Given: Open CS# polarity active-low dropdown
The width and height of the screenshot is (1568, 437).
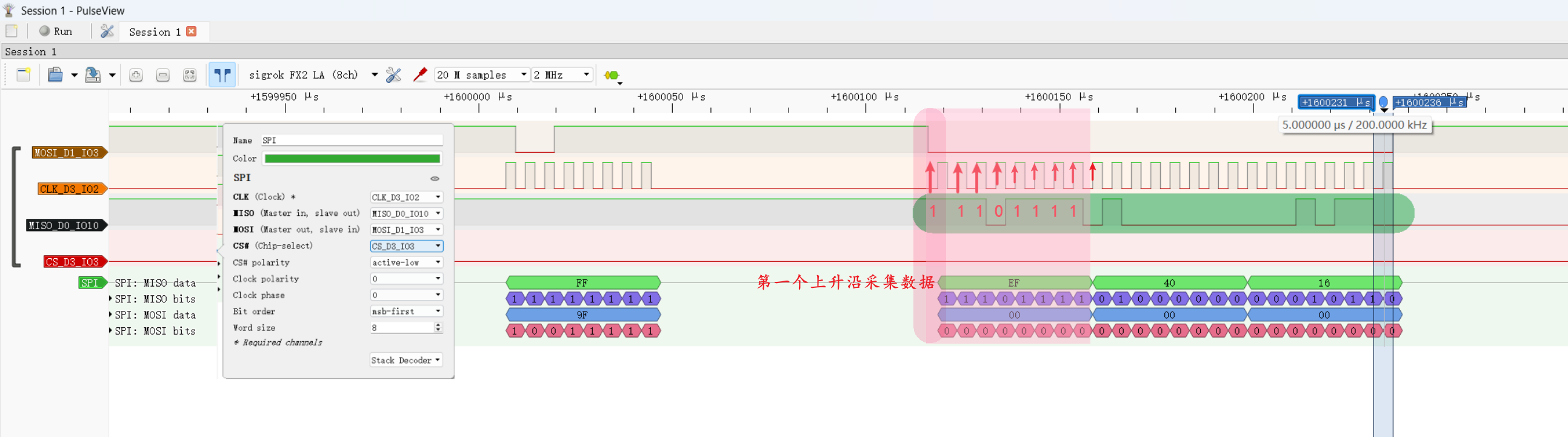Looking at the screenshot, I should coord(406,262).
